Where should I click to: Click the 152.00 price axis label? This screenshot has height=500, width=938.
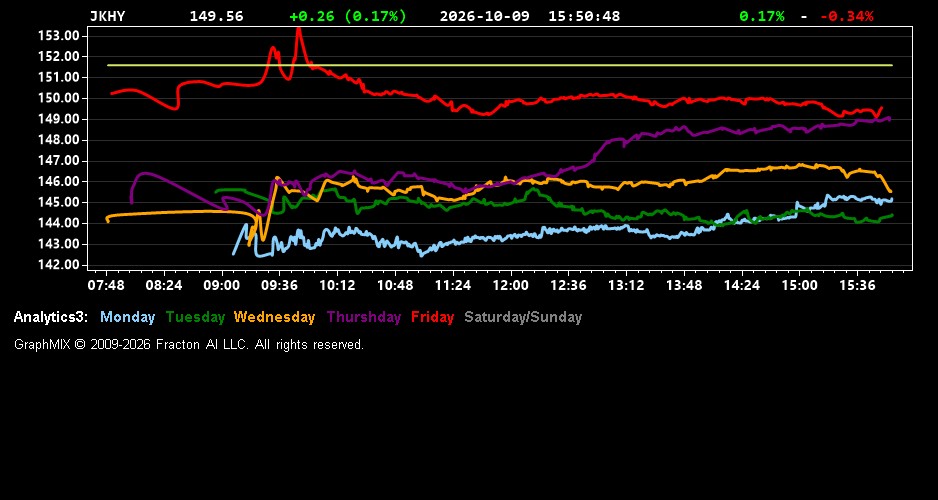59,56
